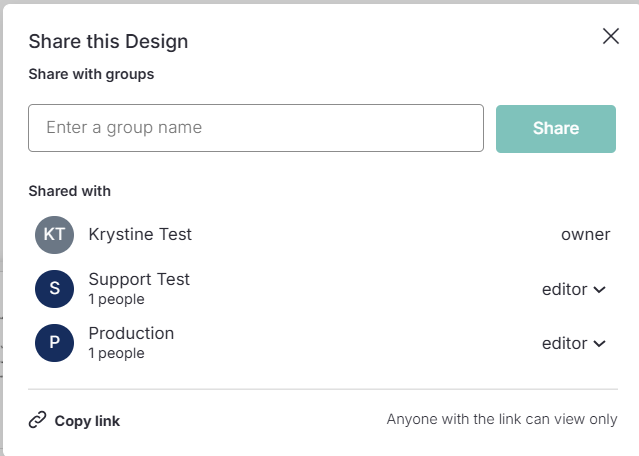Click the owner label for Krystine Test

585,234
